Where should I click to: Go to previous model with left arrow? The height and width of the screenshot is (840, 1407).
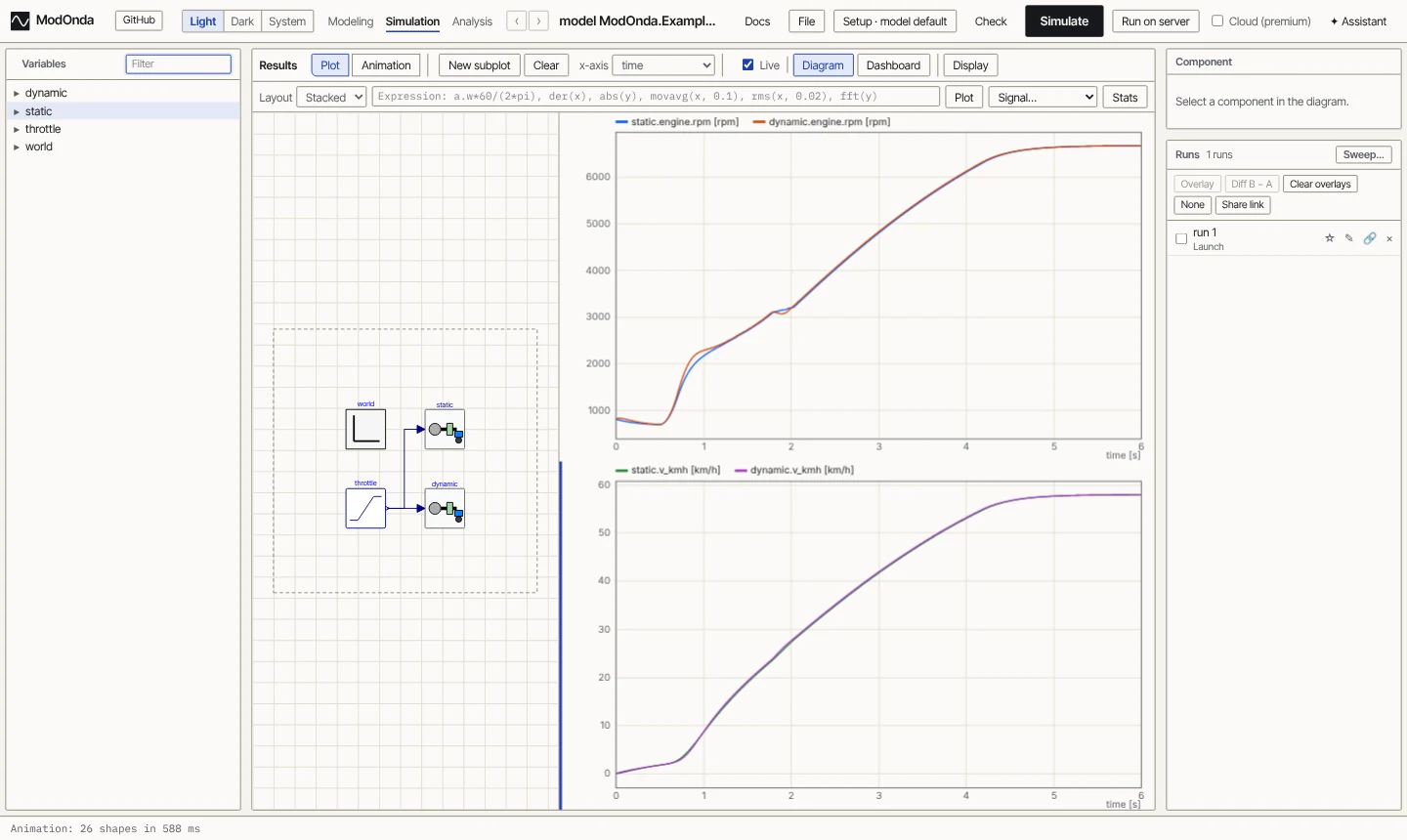[x=517, y=21]
